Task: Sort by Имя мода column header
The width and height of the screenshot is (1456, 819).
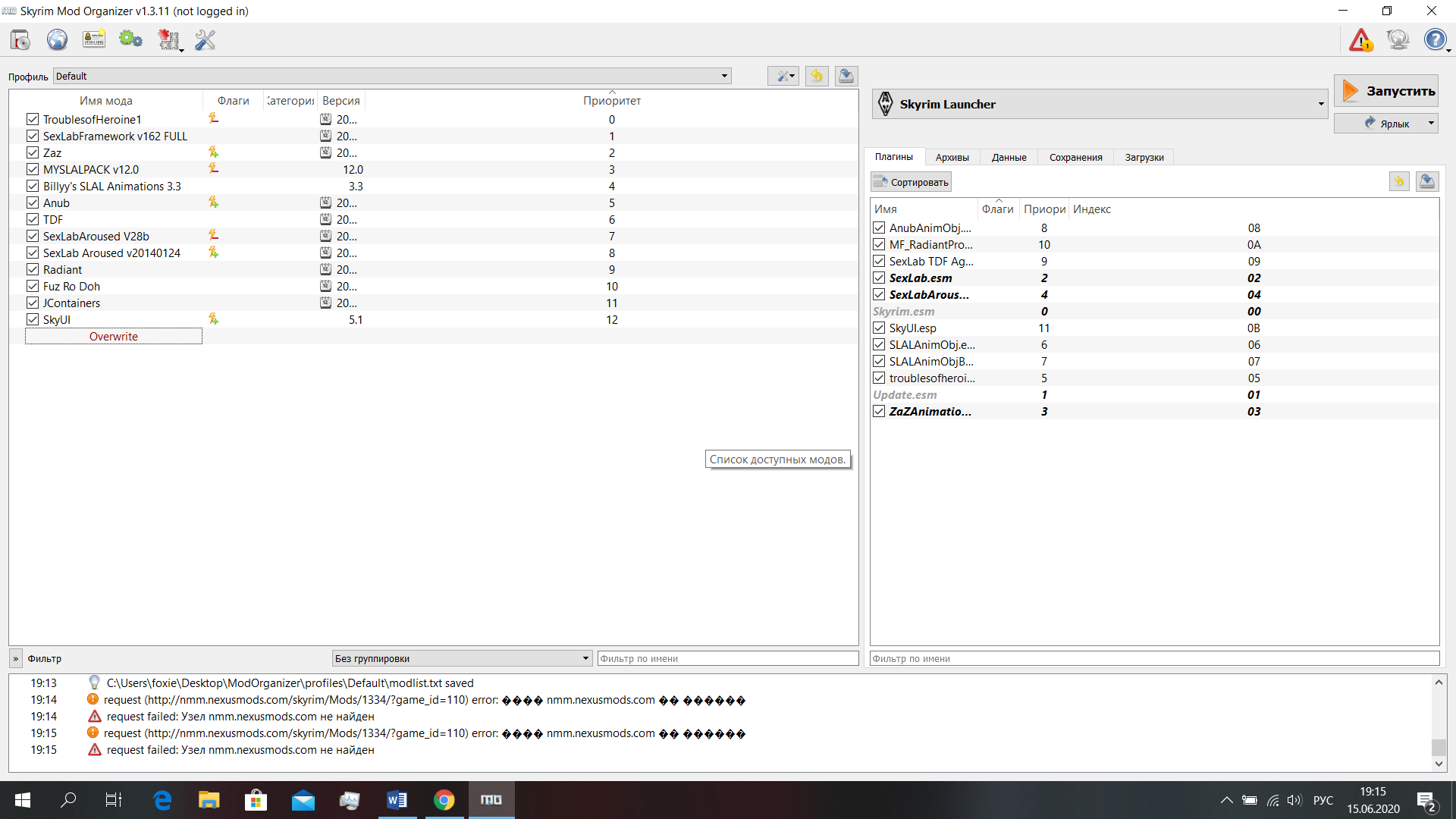Action: tap(106, 101)
